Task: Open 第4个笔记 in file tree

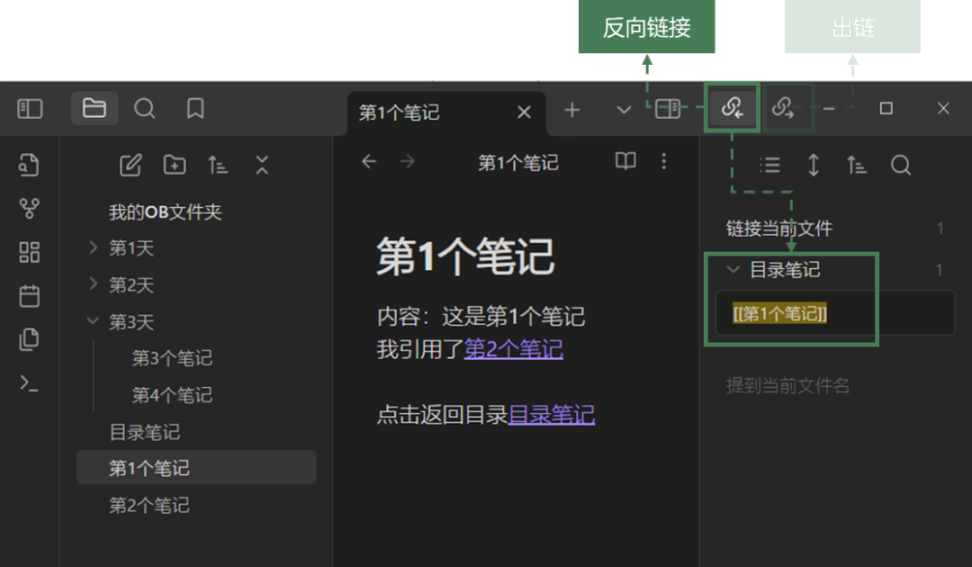Action: coord(172,395)
